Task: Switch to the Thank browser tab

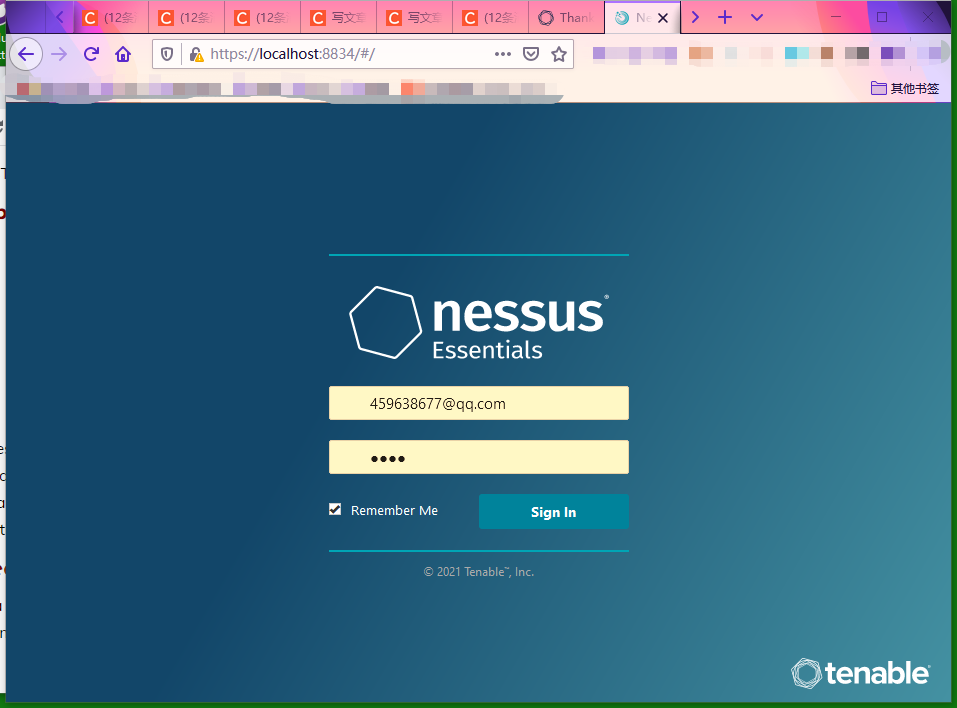Action: 565,17
